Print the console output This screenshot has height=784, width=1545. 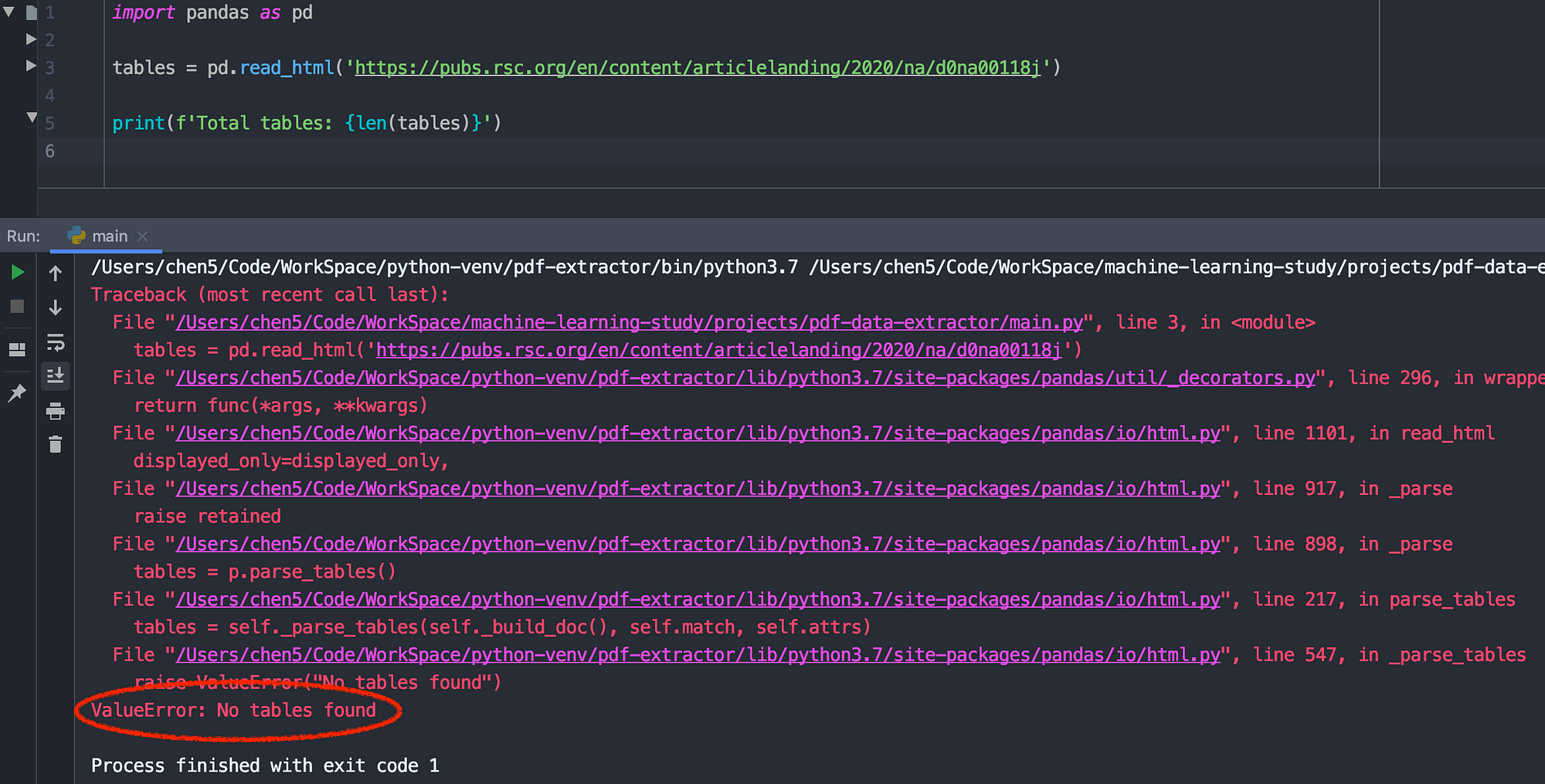(56, 411)
